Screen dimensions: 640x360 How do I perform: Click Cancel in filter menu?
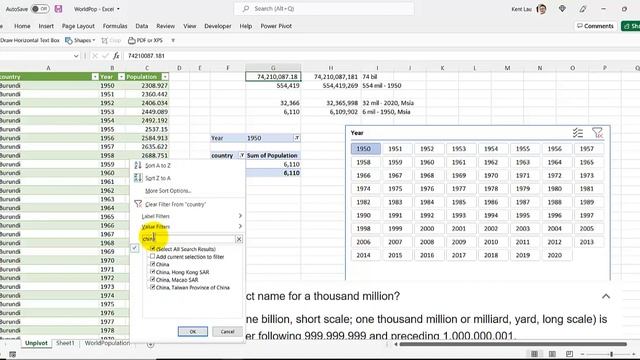(x=227, y=331)
